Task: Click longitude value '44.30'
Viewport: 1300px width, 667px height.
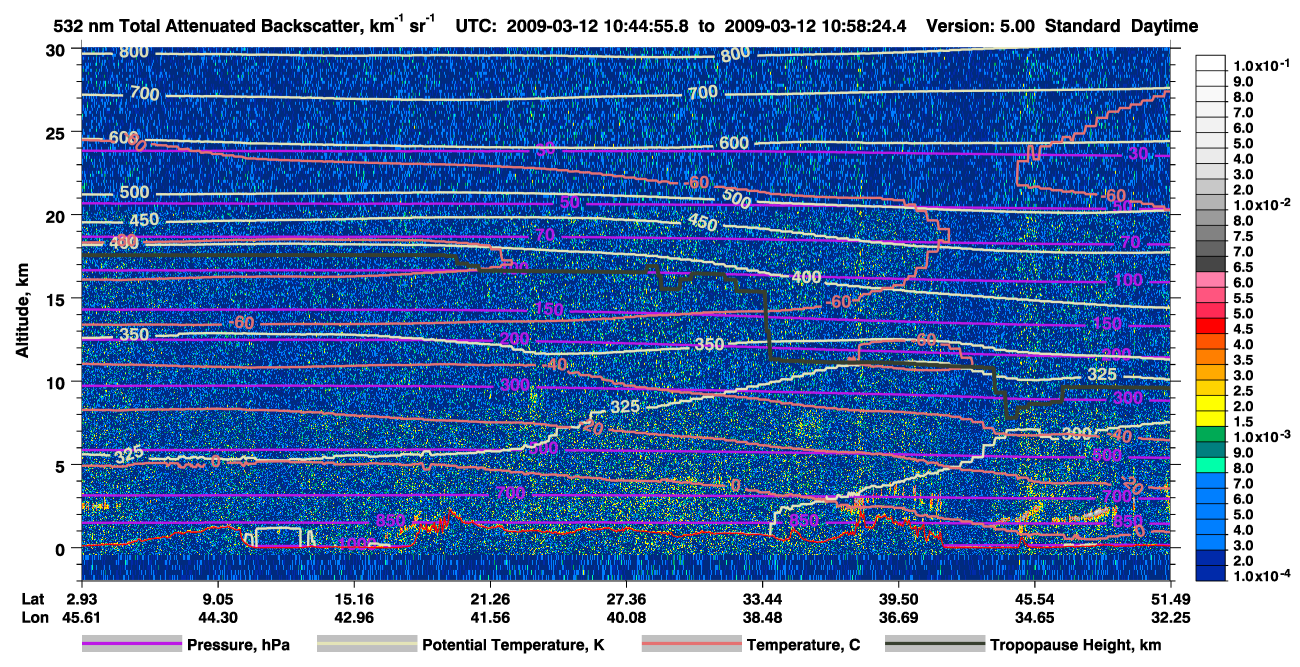Action: 217,618
